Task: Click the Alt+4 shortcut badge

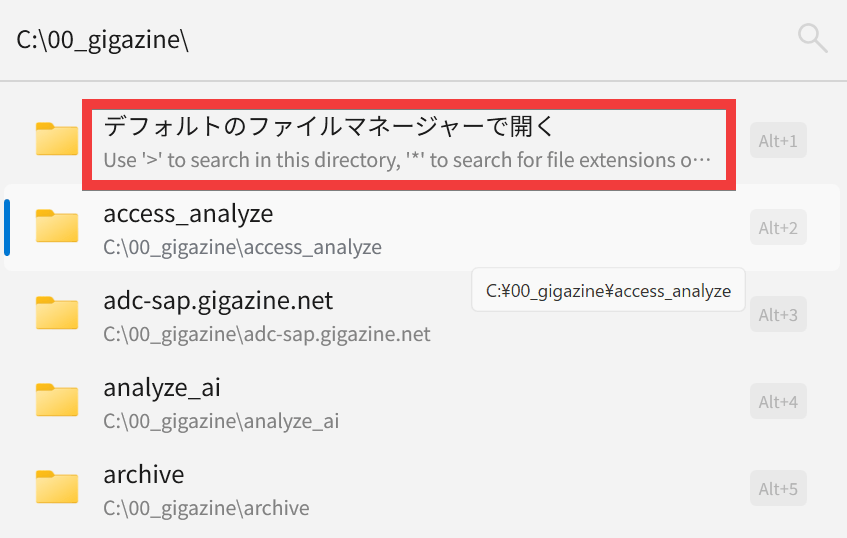Action: (x=778, y=401)
